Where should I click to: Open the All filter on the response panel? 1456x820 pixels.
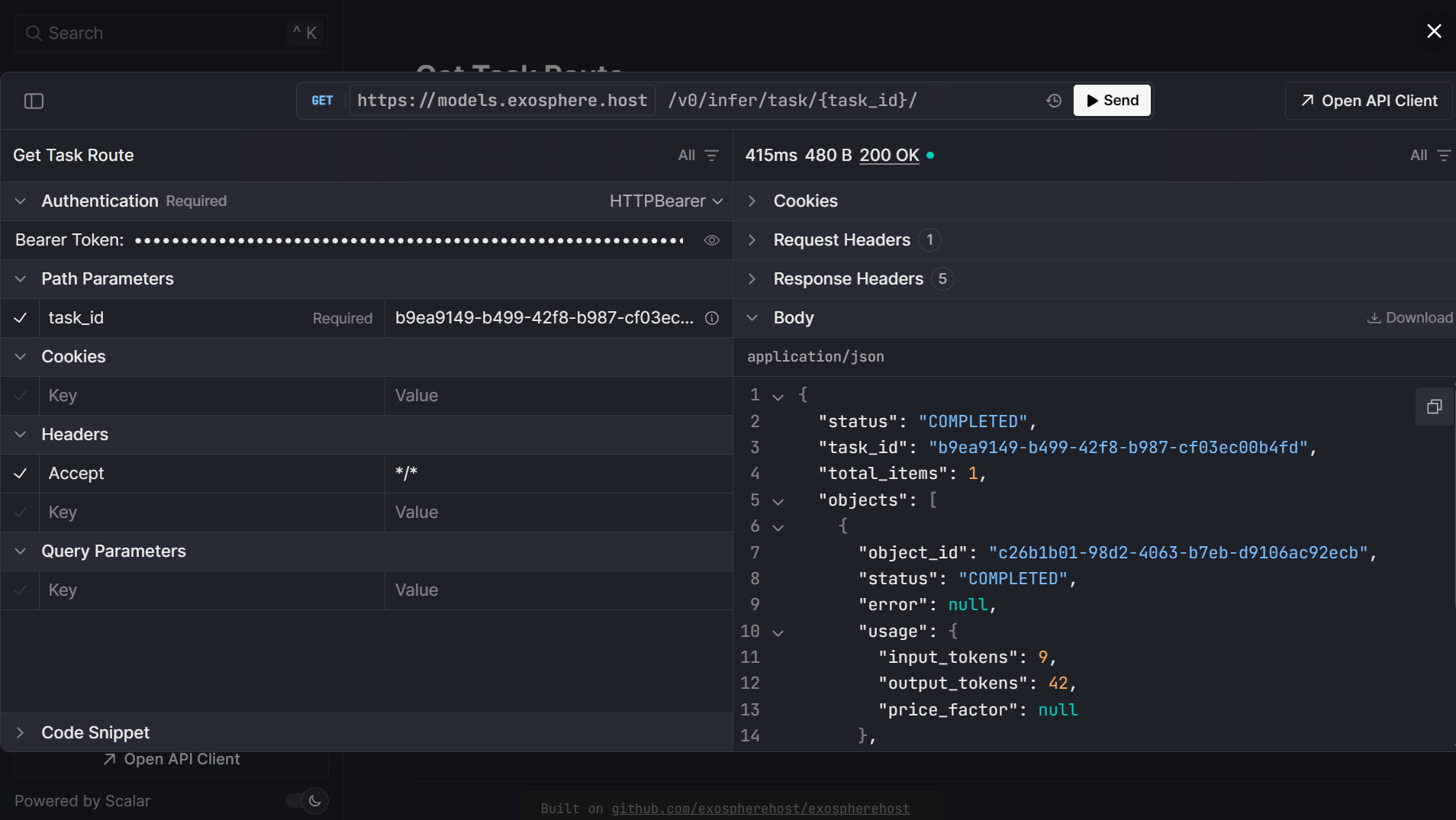click(x=1429, y=155)
